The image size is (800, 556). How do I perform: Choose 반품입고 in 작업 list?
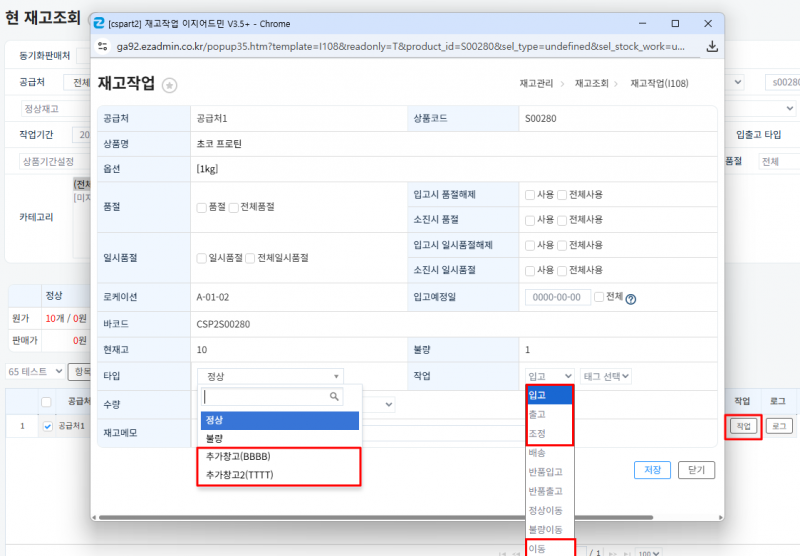(x=549, y=472)
